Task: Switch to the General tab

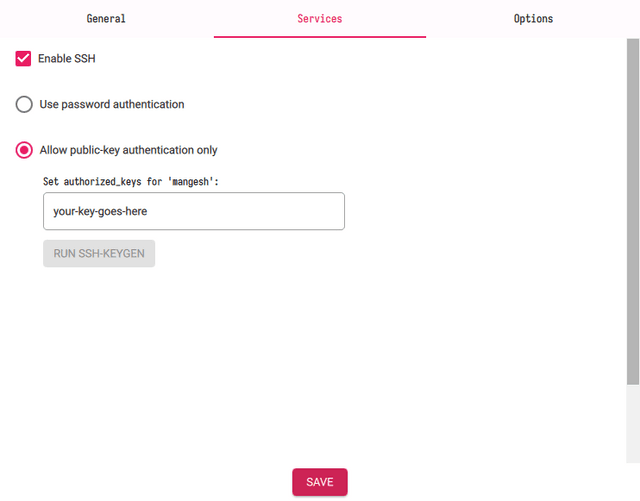Action: [106, 19]
